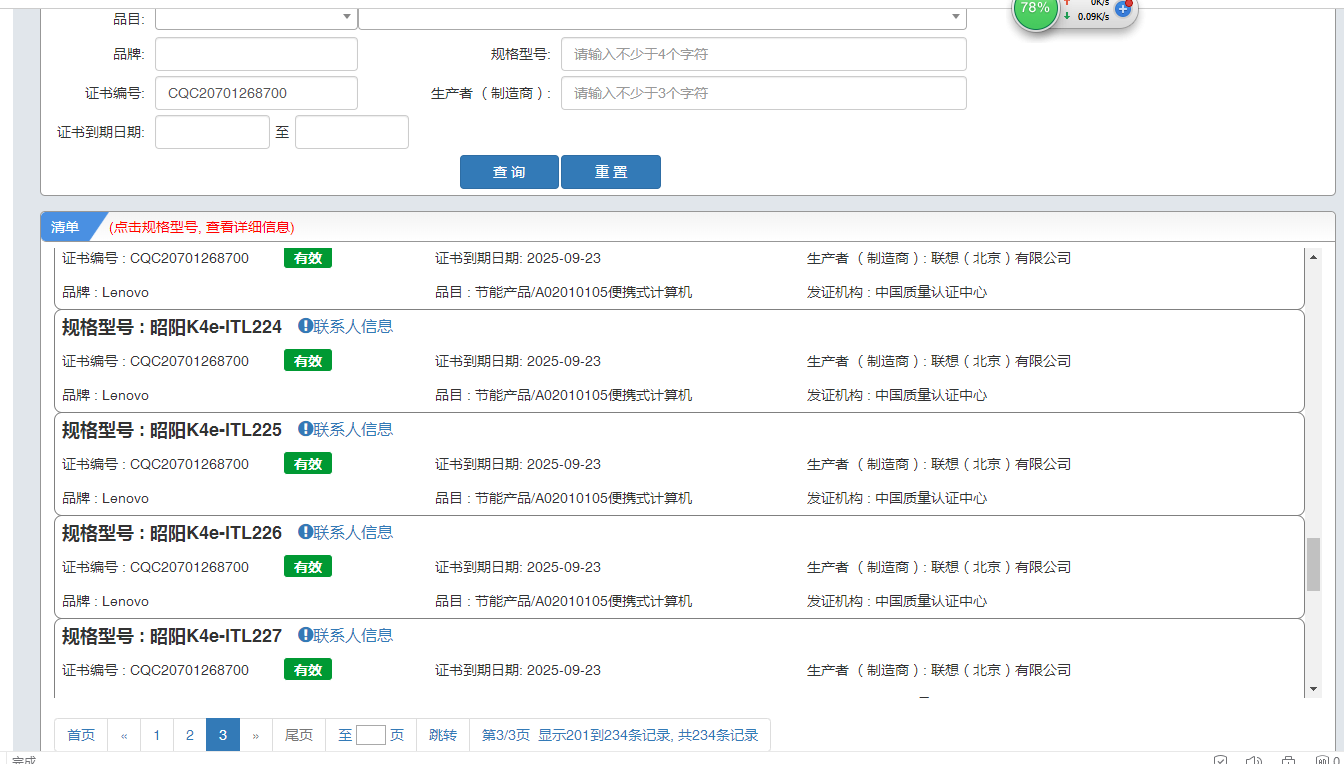This screenshot has width=1344, height=764.
Task: Click the 规格型号 search input
Action: click(764, 54)
